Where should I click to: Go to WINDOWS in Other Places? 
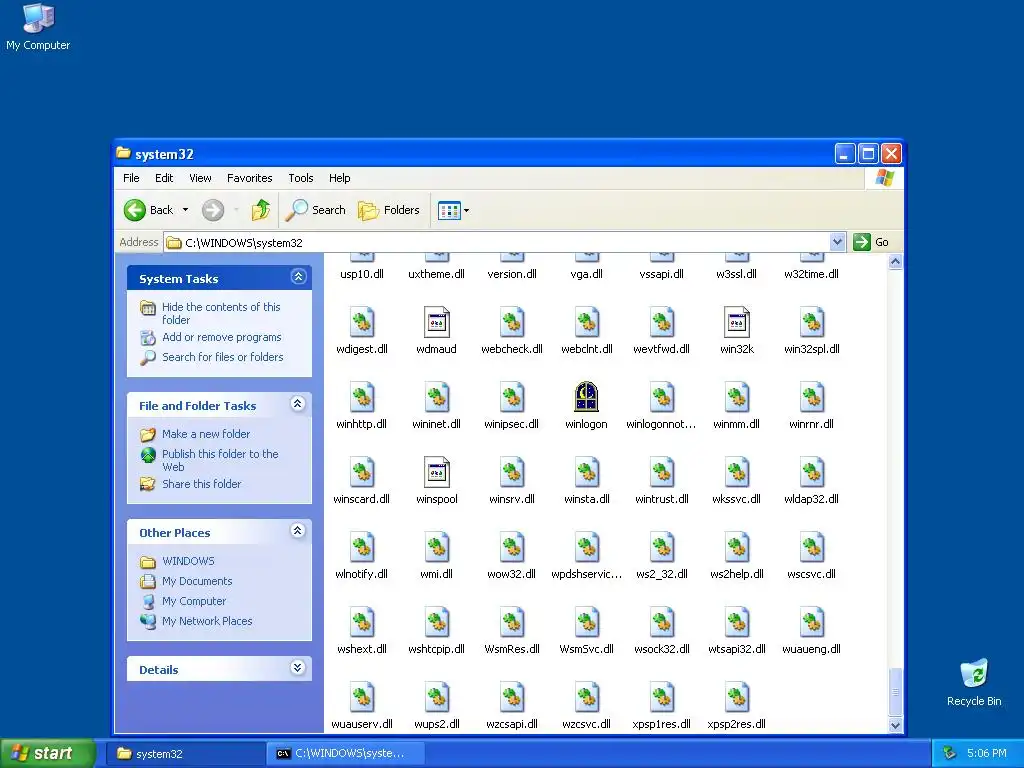click(x=188, y=561)
